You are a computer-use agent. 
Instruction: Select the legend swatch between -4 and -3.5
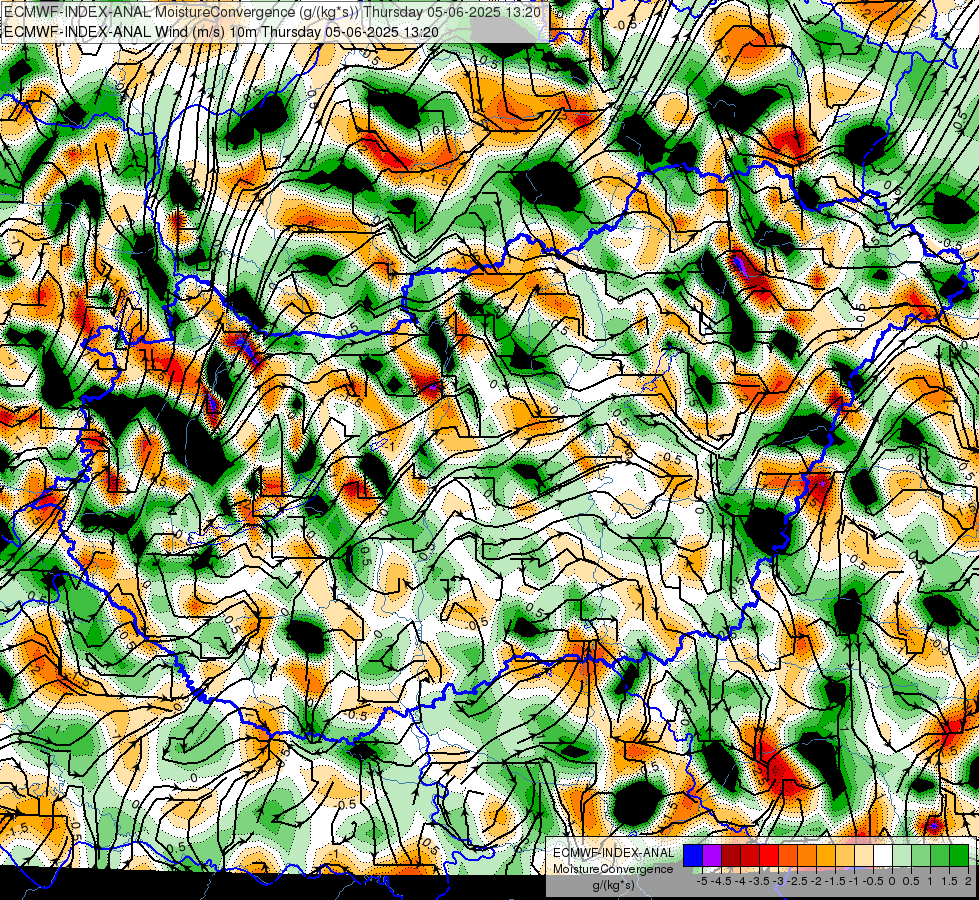point(750,855)
